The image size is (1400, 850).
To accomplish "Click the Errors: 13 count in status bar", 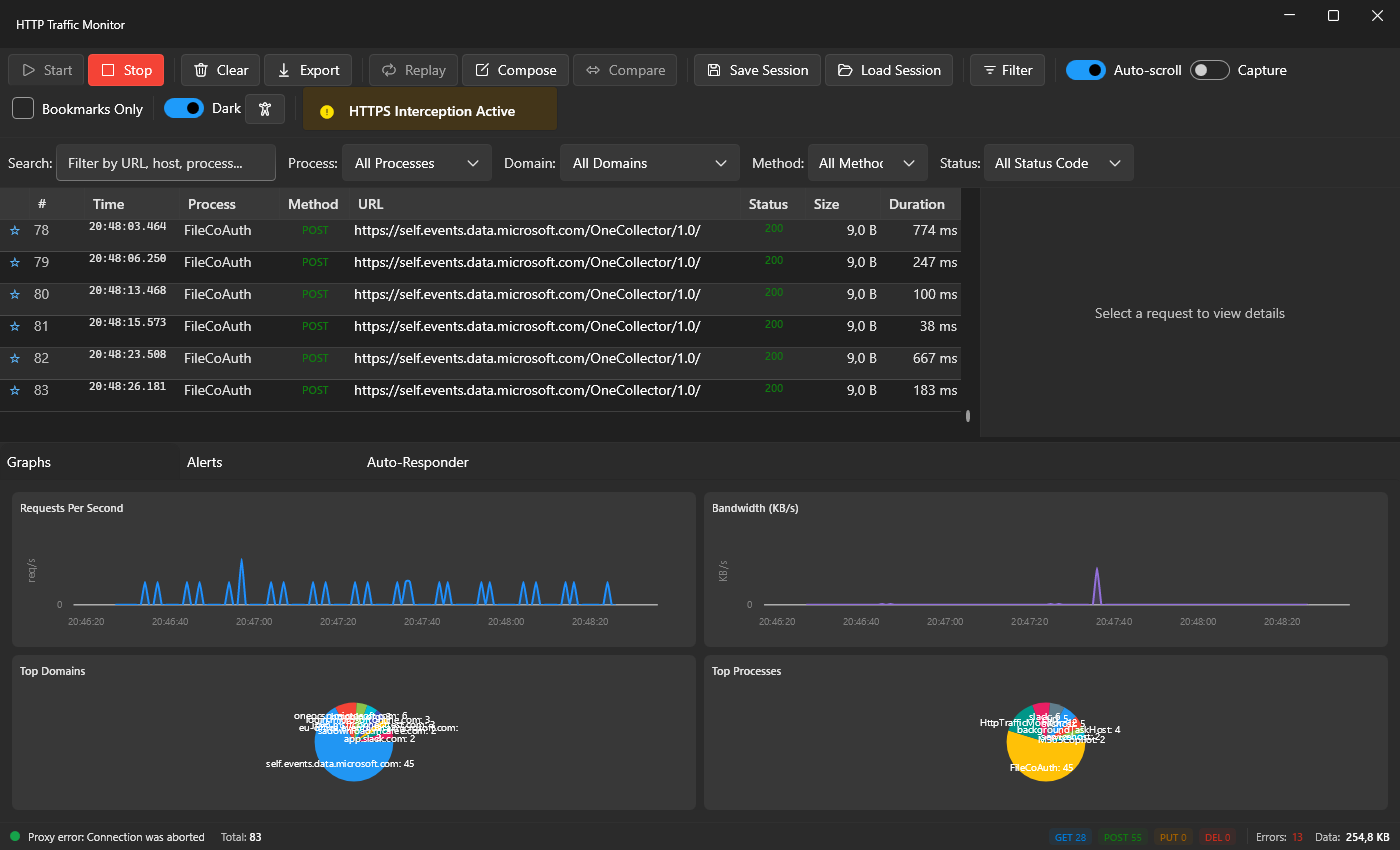I will click(1279, 837).
